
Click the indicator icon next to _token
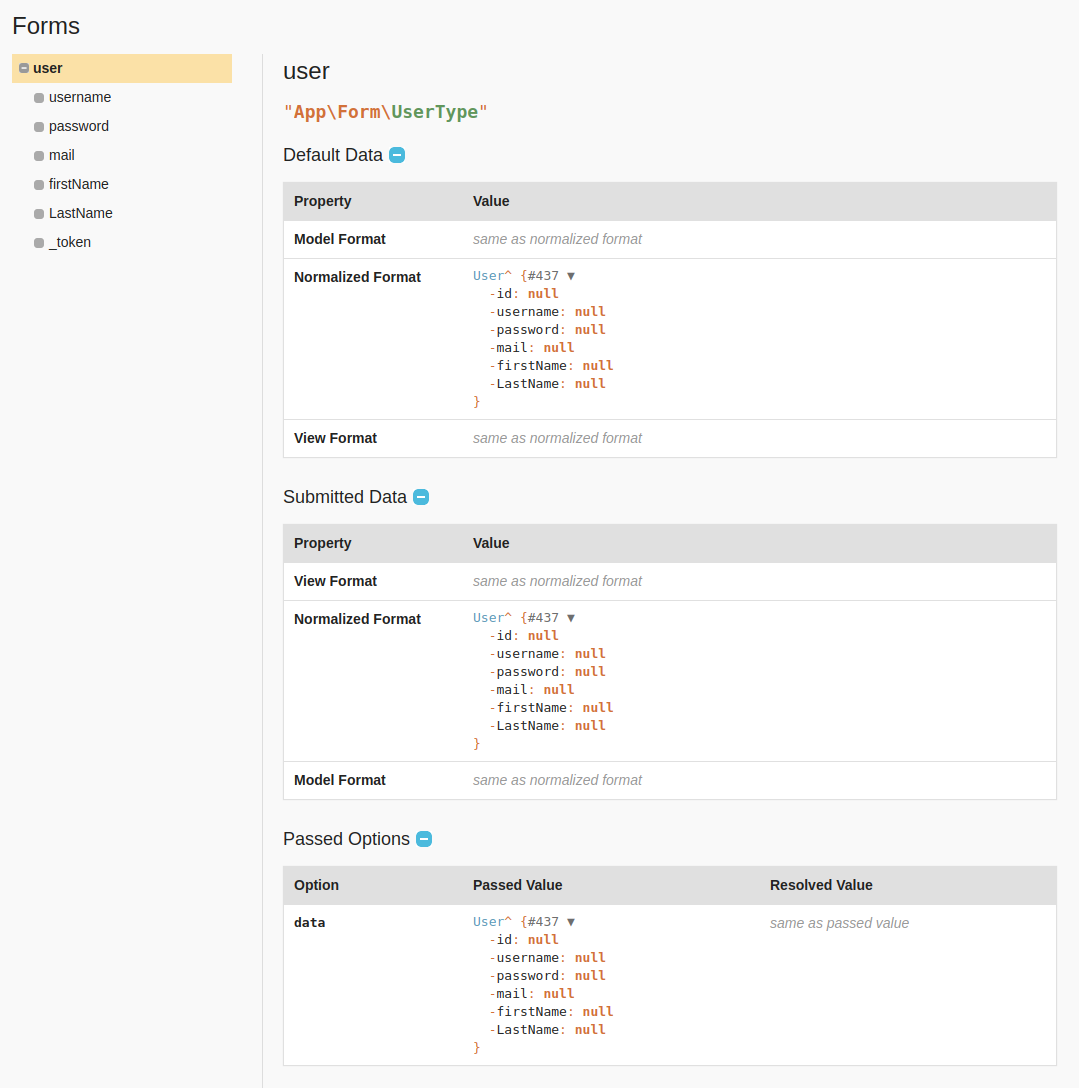click(37, 242)
